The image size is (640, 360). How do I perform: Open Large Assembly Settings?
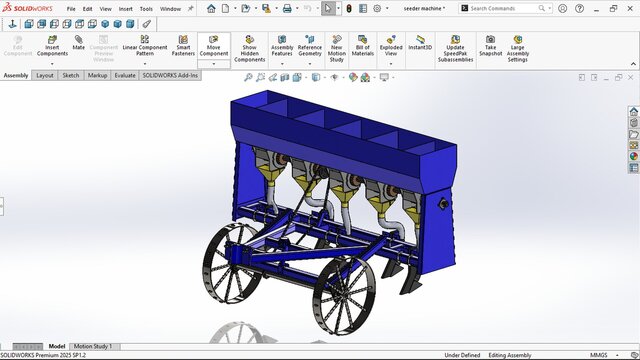pyautogui.click(x=518, y=49)
